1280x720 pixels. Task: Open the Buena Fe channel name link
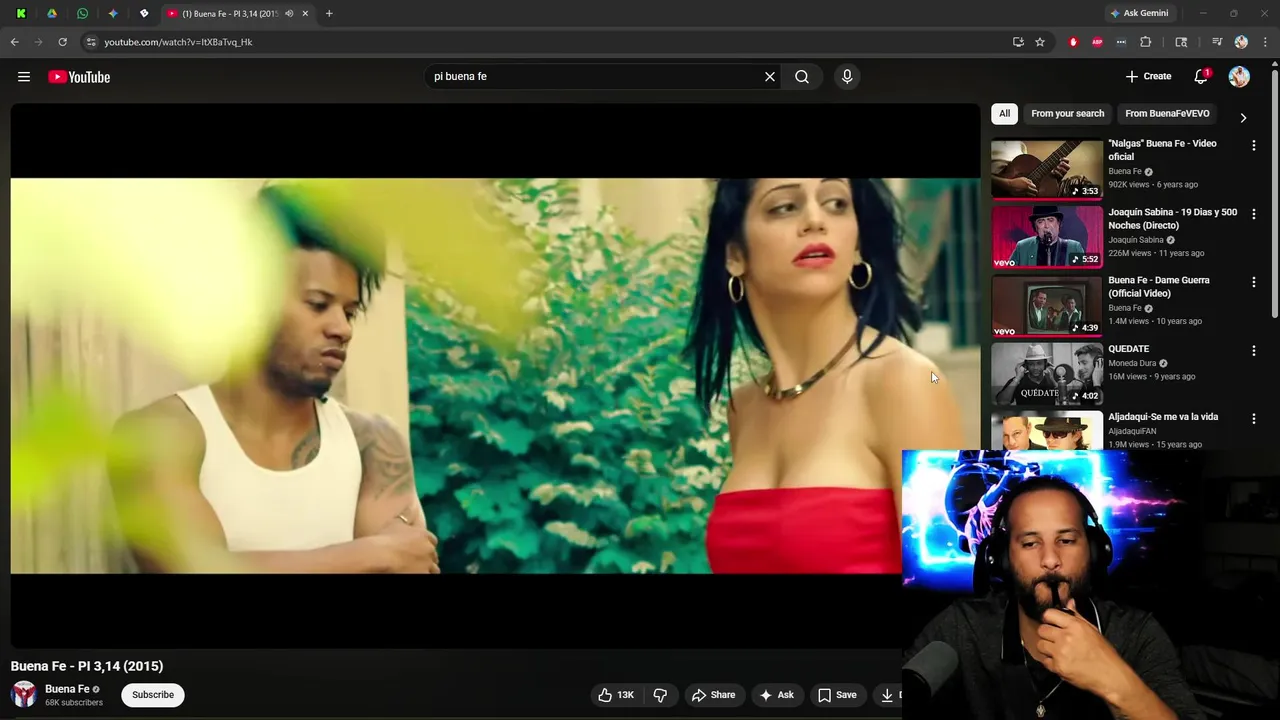[67, 689]
